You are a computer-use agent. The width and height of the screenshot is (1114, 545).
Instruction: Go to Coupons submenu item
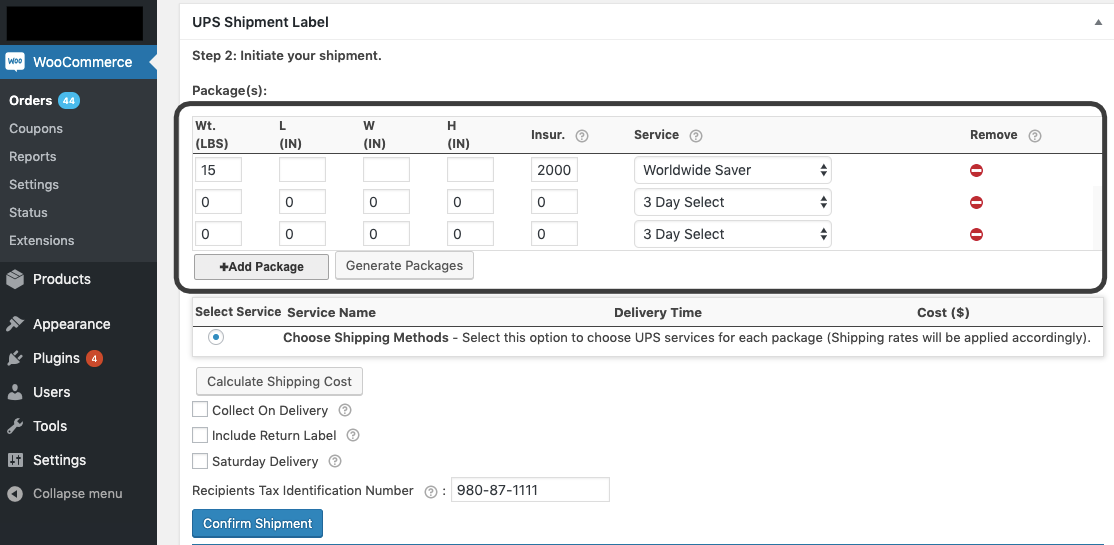click(36, 129)
